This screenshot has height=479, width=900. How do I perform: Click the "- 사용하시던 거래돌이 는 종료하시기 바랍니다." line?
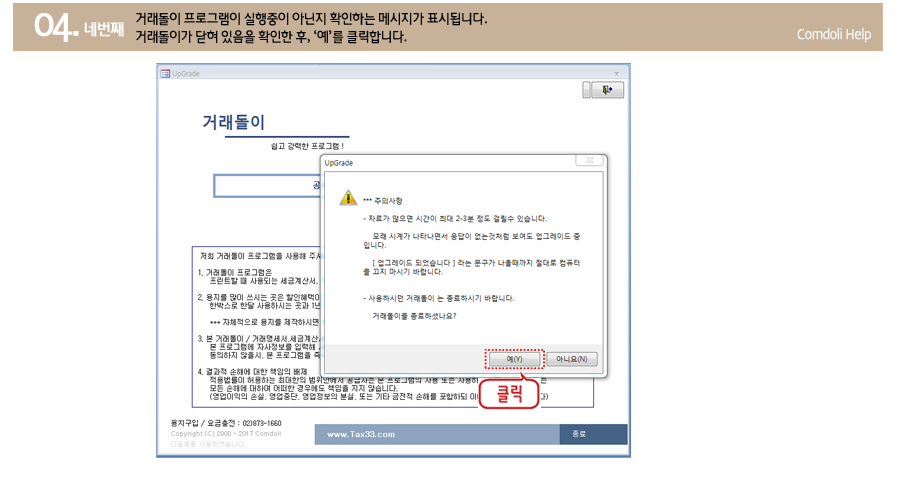click(439, 298)
